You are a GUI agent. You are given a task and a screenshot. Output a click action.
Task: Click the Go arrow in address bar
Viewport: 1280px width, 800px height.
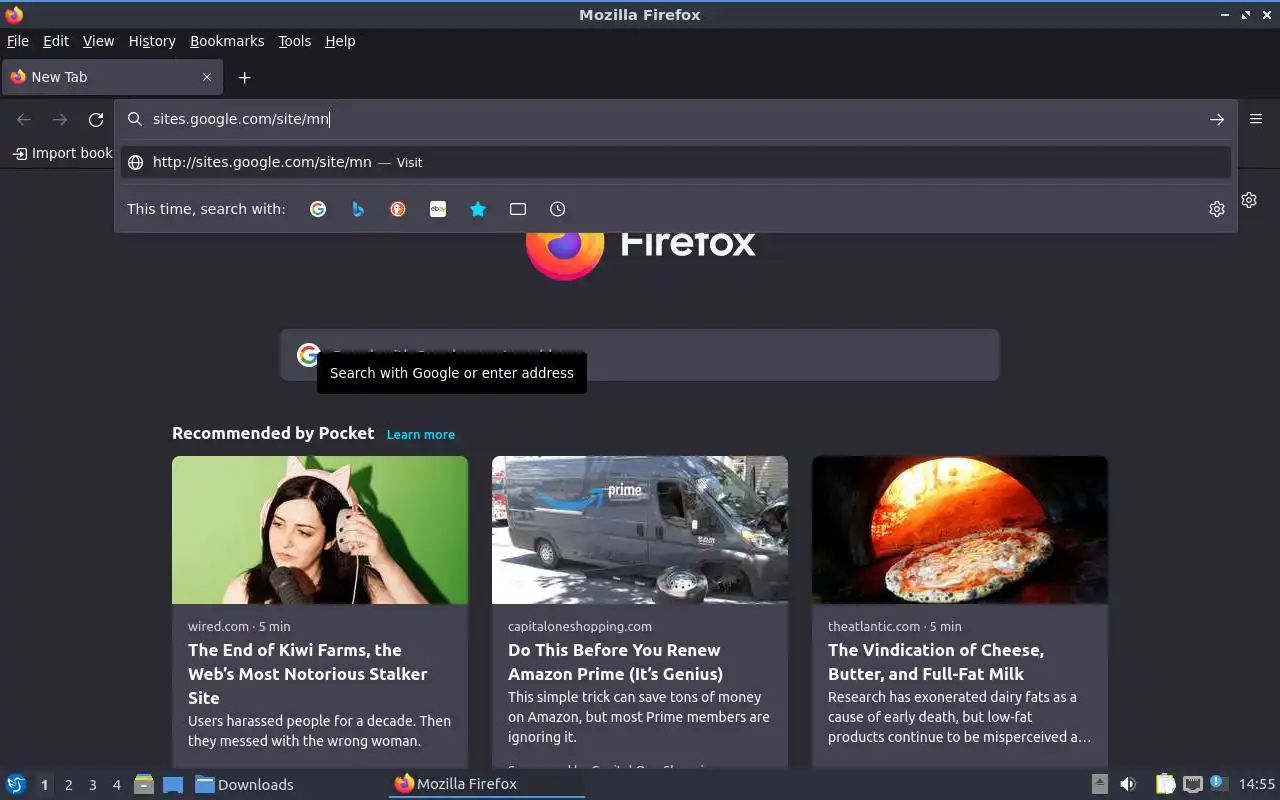(x=1217, y=119)
